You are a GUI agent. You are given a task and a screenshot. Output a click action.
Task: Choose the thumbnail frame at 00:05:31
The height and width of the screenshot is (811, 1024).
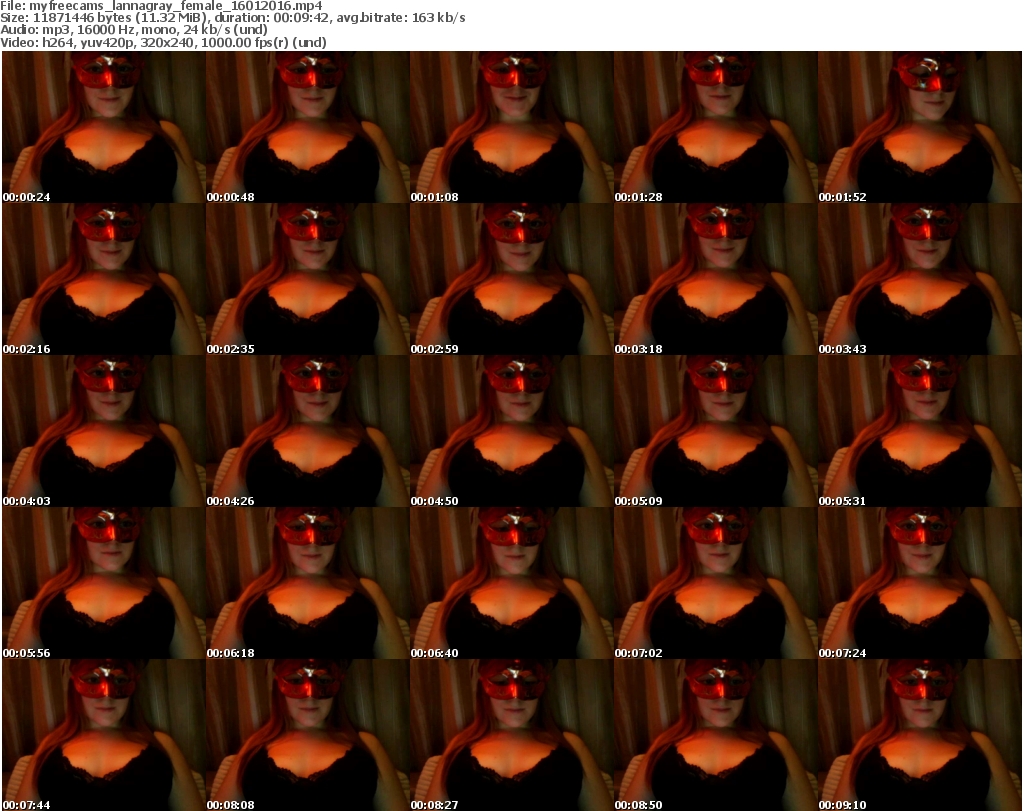pos(920,432)
